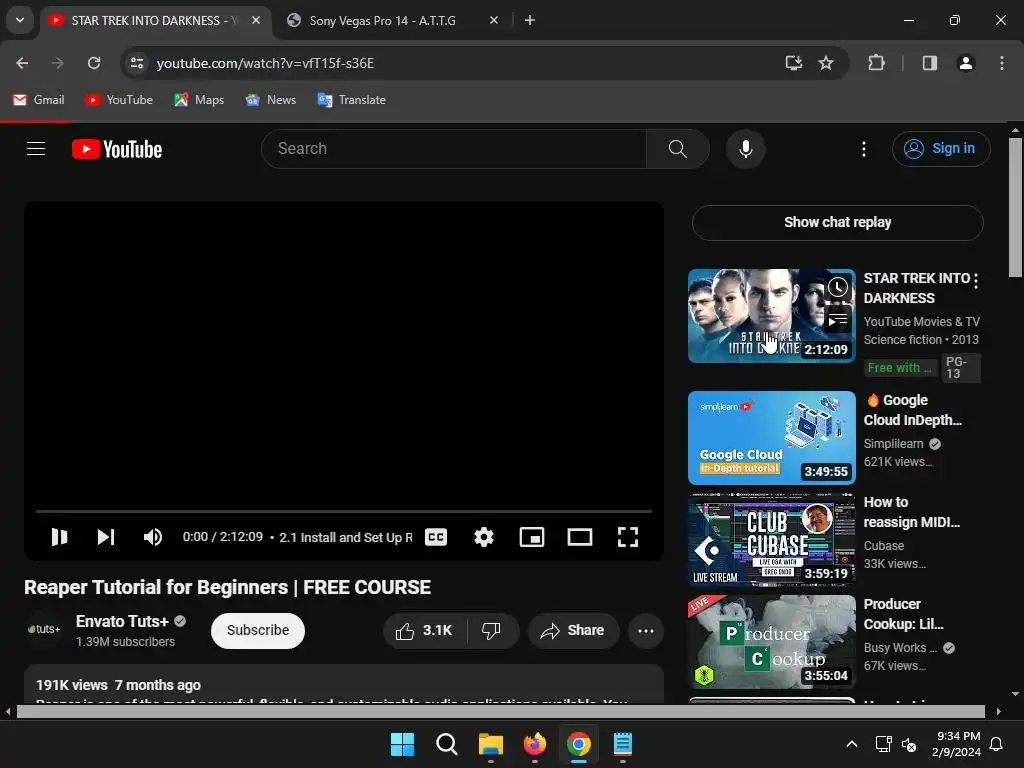Open How to reassign MIDI video title

pos(911,512)
